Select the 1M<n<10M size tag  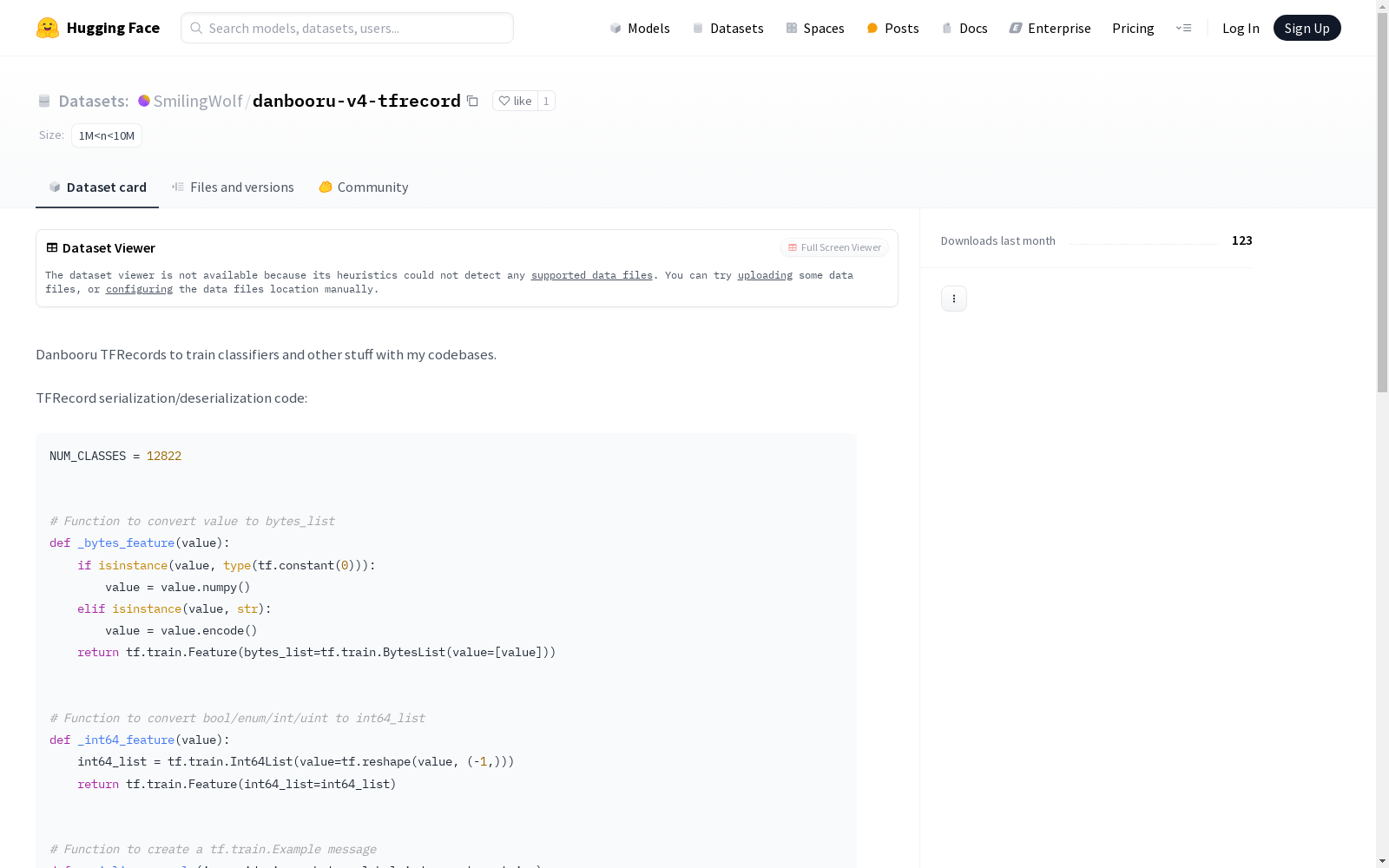coord(107,135)
